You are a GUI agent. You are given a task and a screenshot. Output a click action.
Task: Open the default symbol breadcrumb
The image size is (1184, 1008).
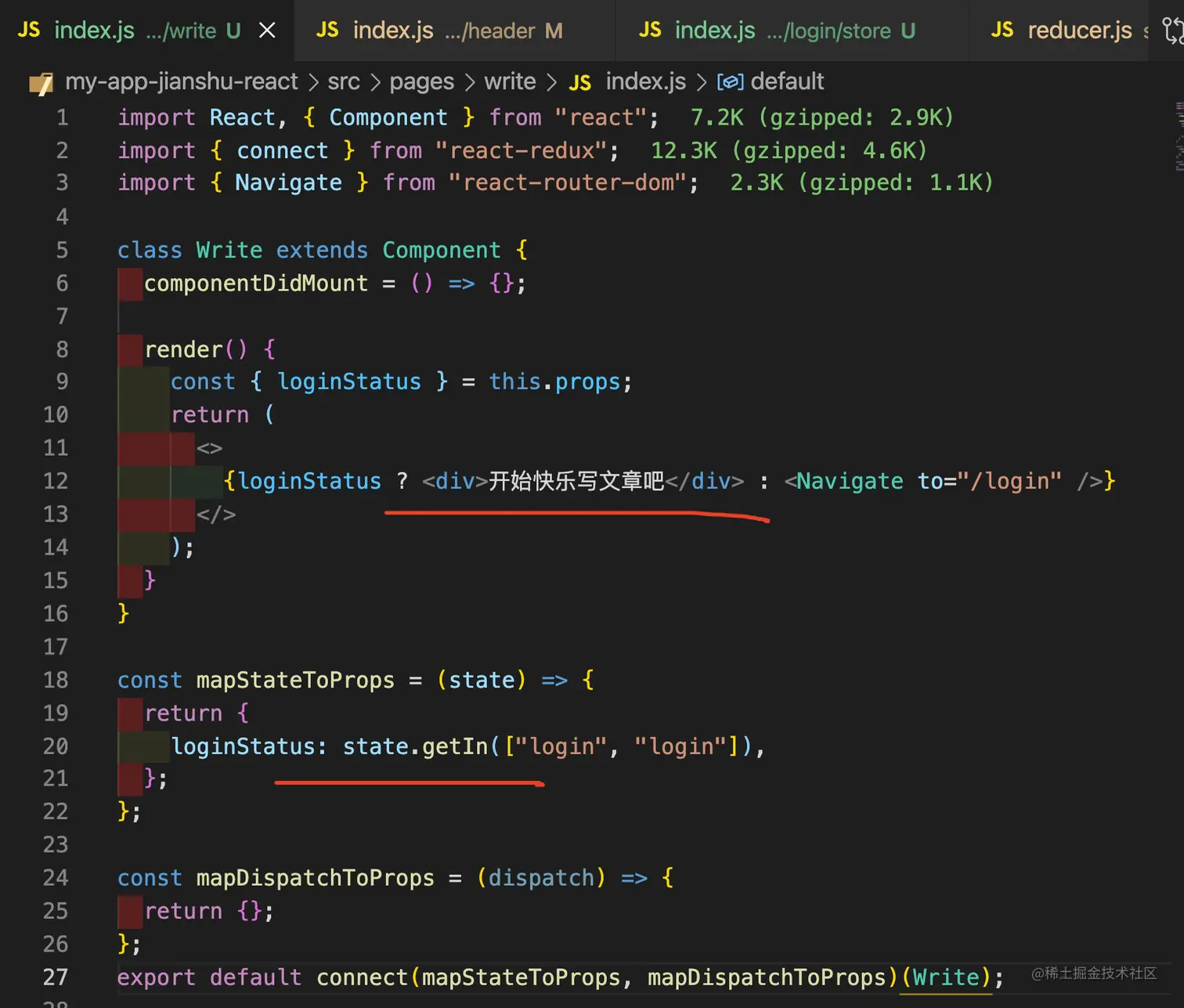[787, 81]
